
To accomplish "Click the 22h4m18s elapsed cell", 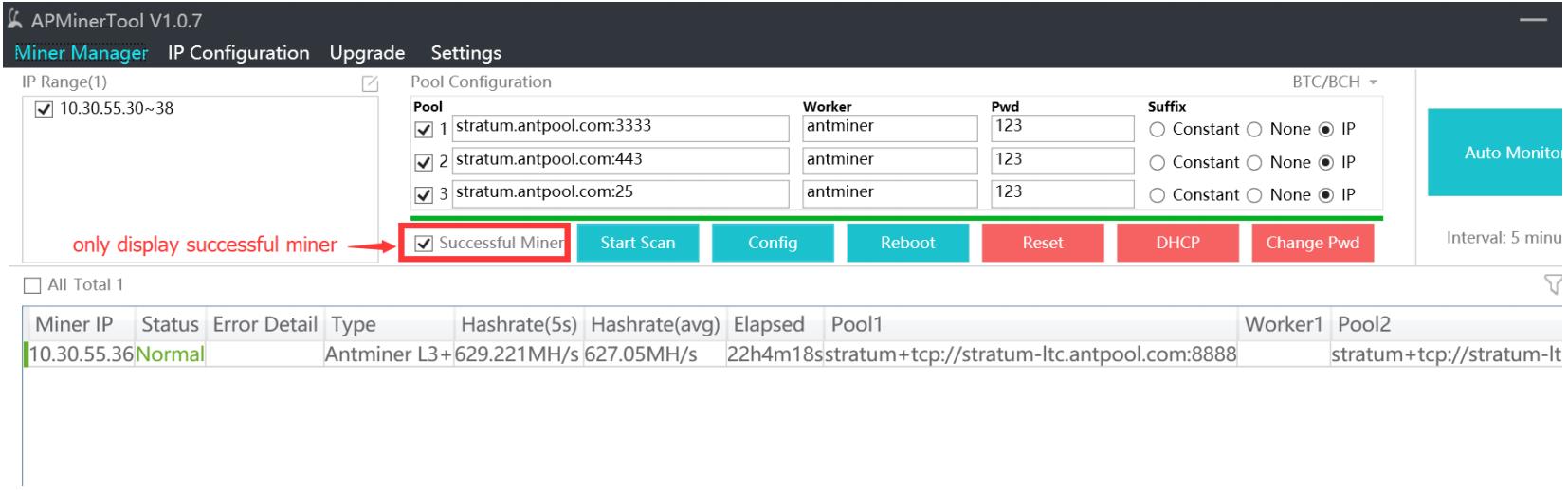I will pyautogui.click(x=775, y=354).
